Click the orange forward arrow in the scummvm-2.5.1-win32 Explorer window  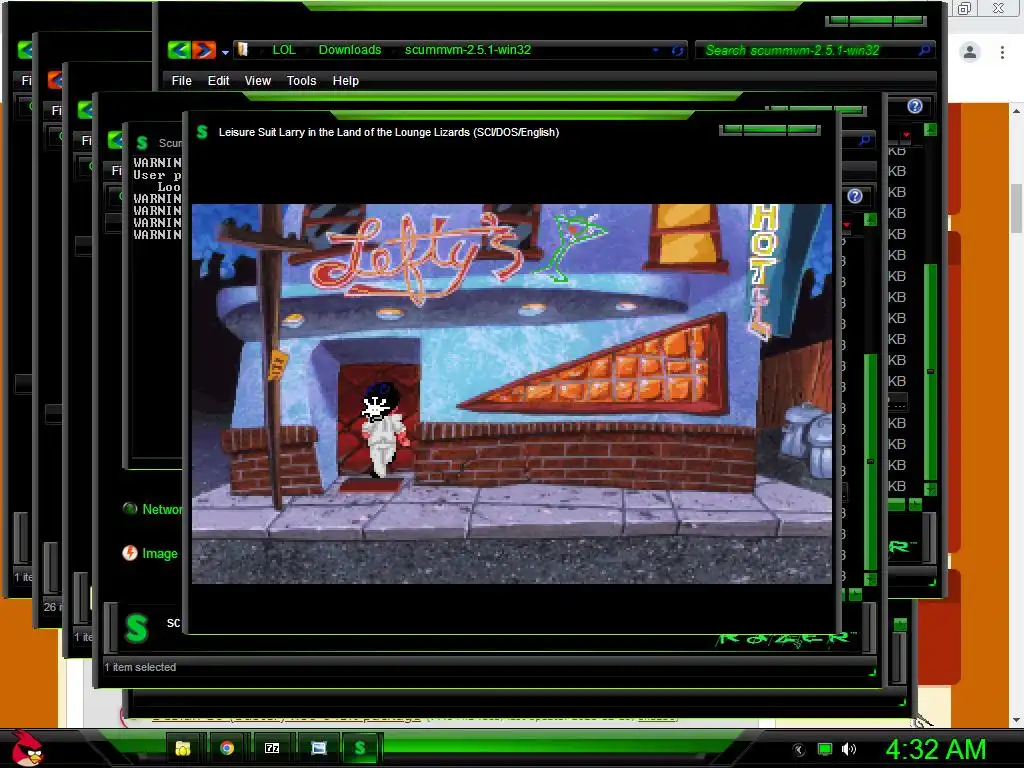tap(204, 50)
